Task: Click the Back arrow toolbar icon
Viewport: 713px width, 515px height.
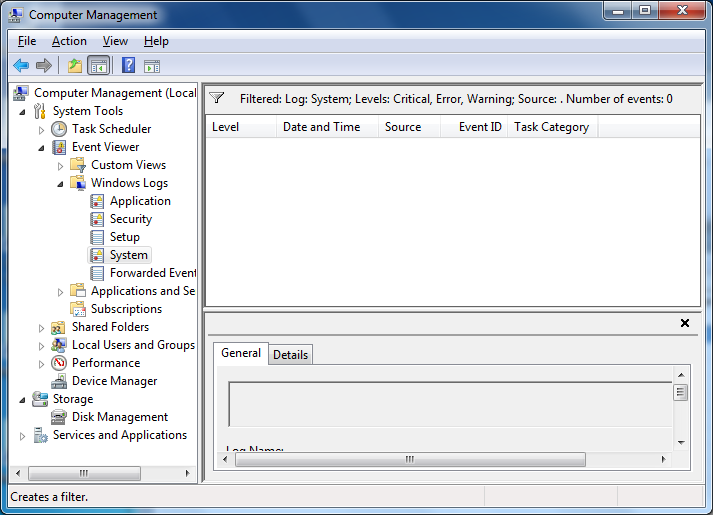Action: (x=21, y=66)
